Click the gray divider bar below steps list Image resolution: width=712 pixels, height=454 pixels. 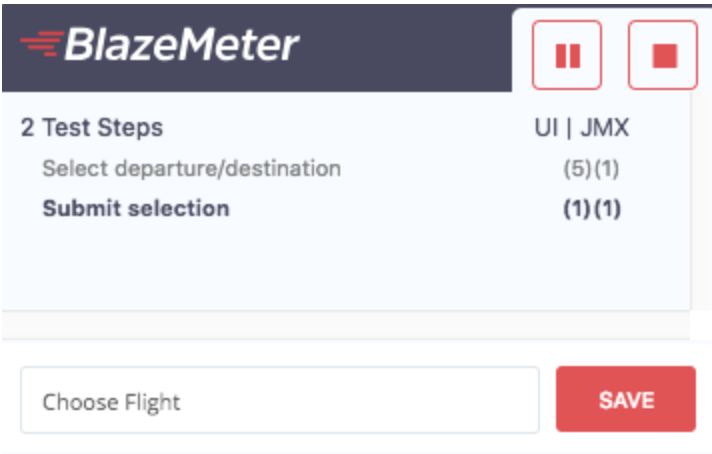point(346,325)
